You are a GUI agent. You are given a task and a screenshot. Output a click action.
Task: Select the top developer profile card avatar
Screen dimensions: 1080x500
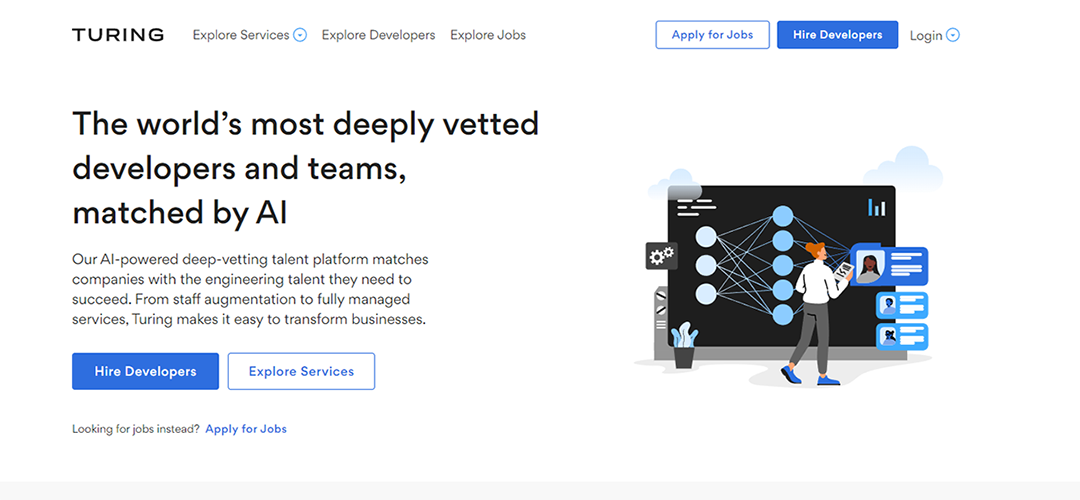tap(870, 267)
